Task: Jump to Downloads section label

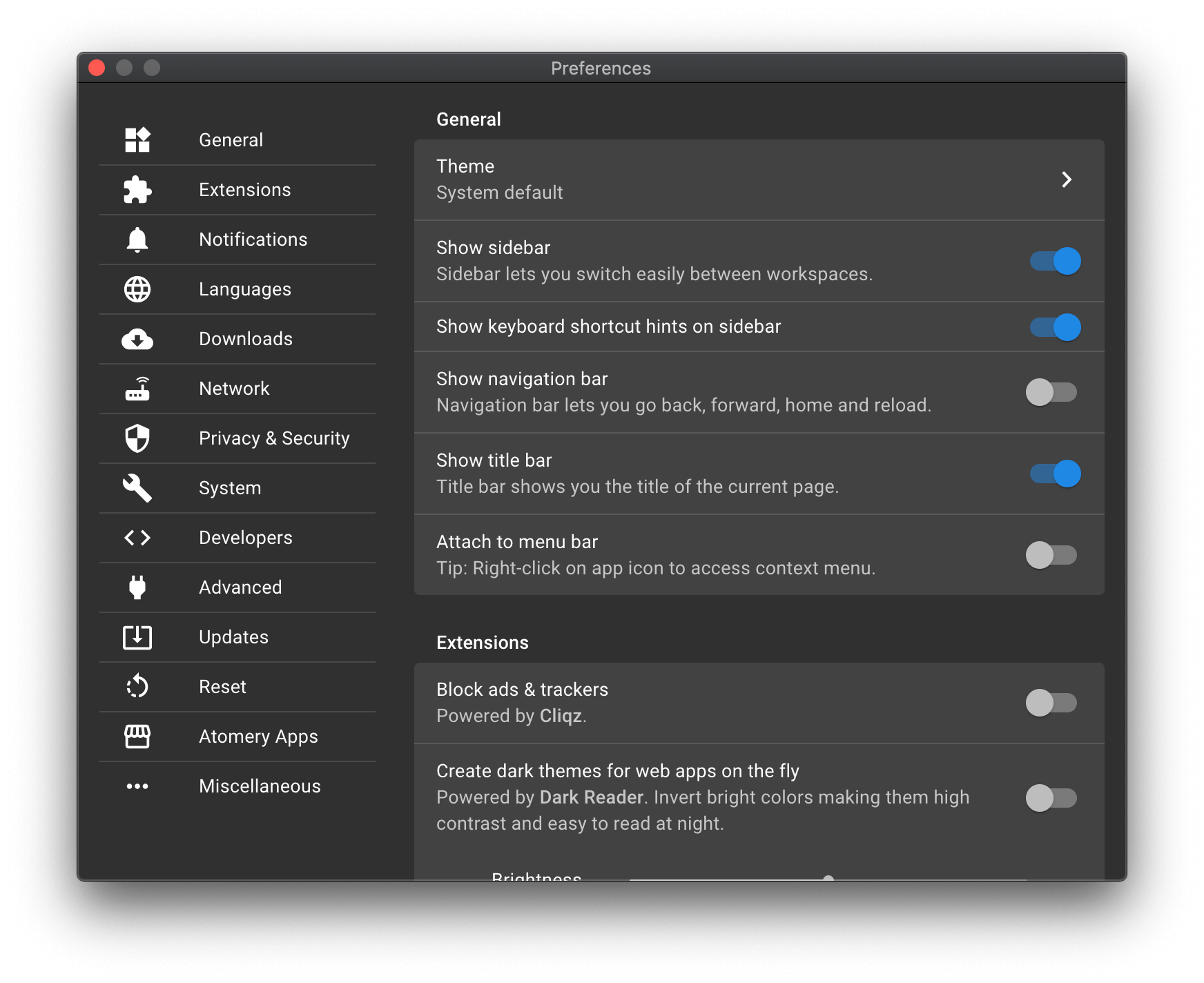Action: (246, 339)
